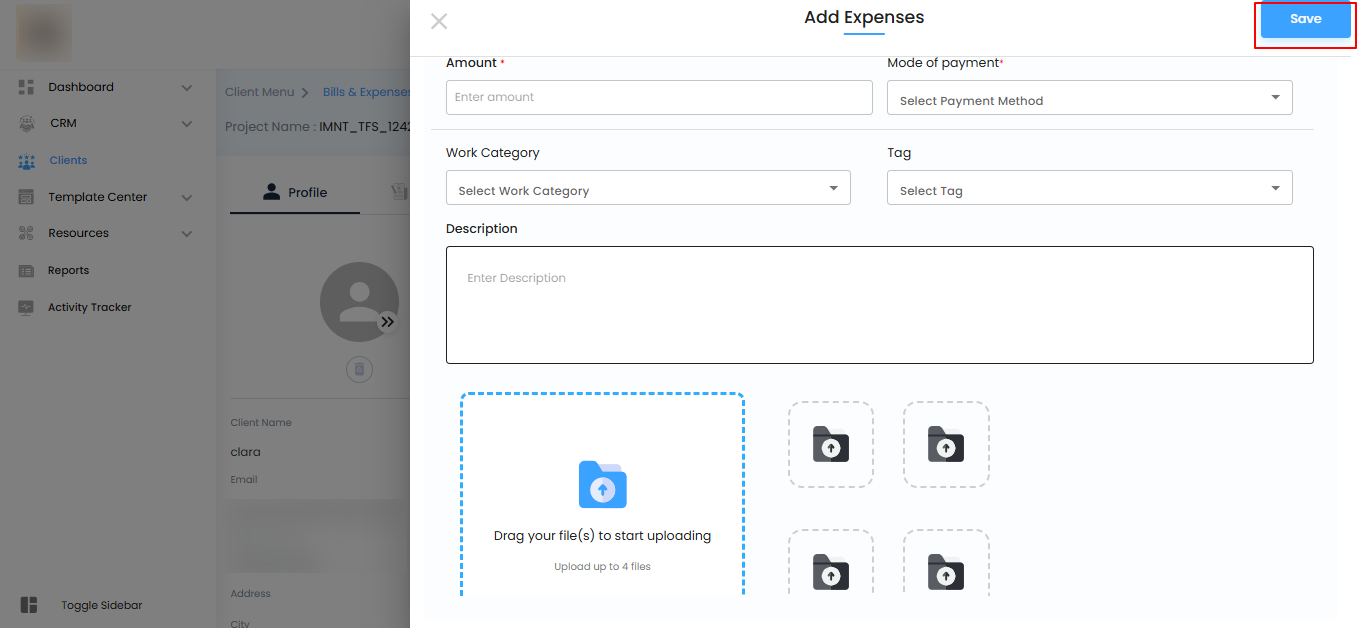
Task: Click the Description text area
Action: coord(879,305)
